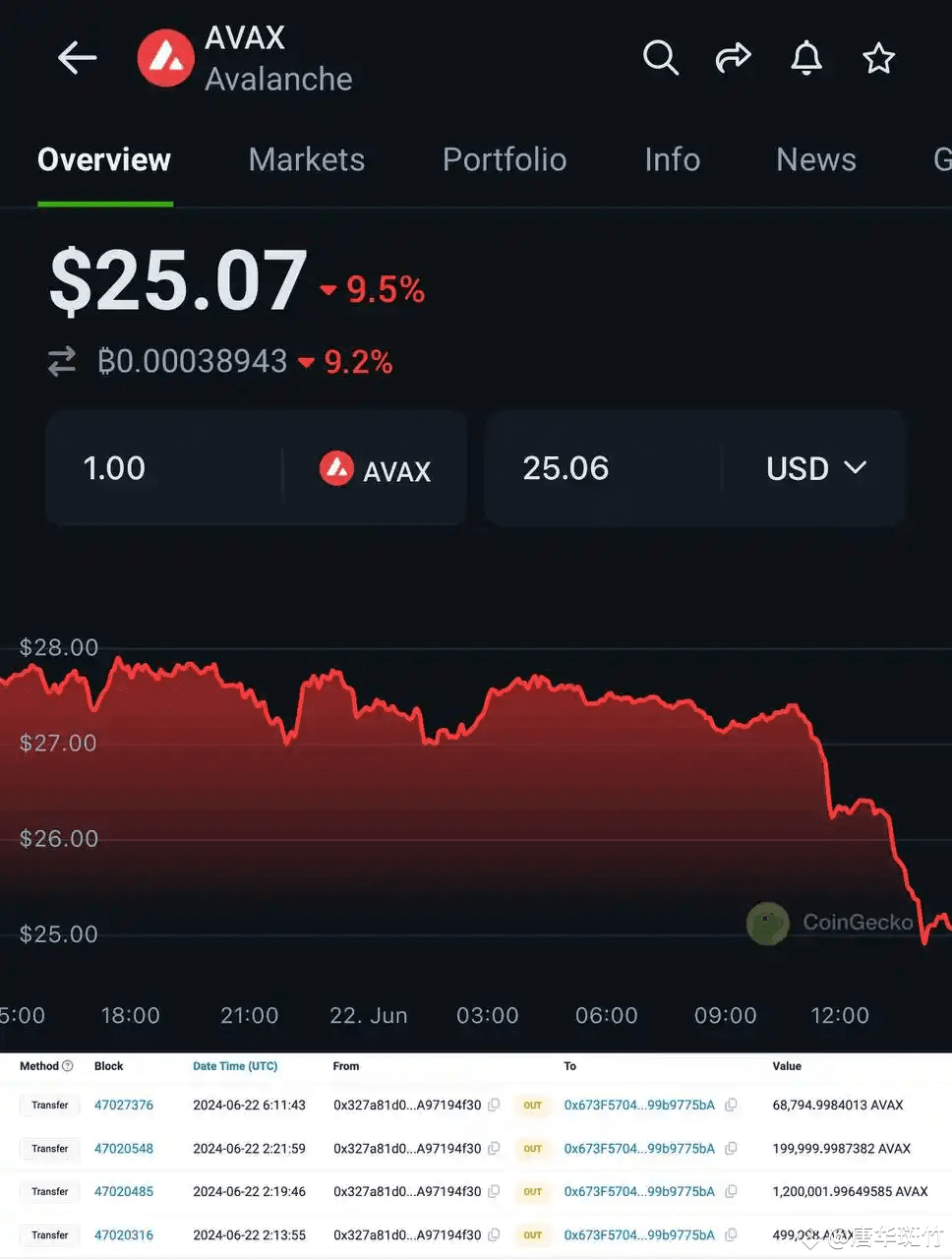
Task: Tap the currency swap arrows icon
Action: point(61,361)
